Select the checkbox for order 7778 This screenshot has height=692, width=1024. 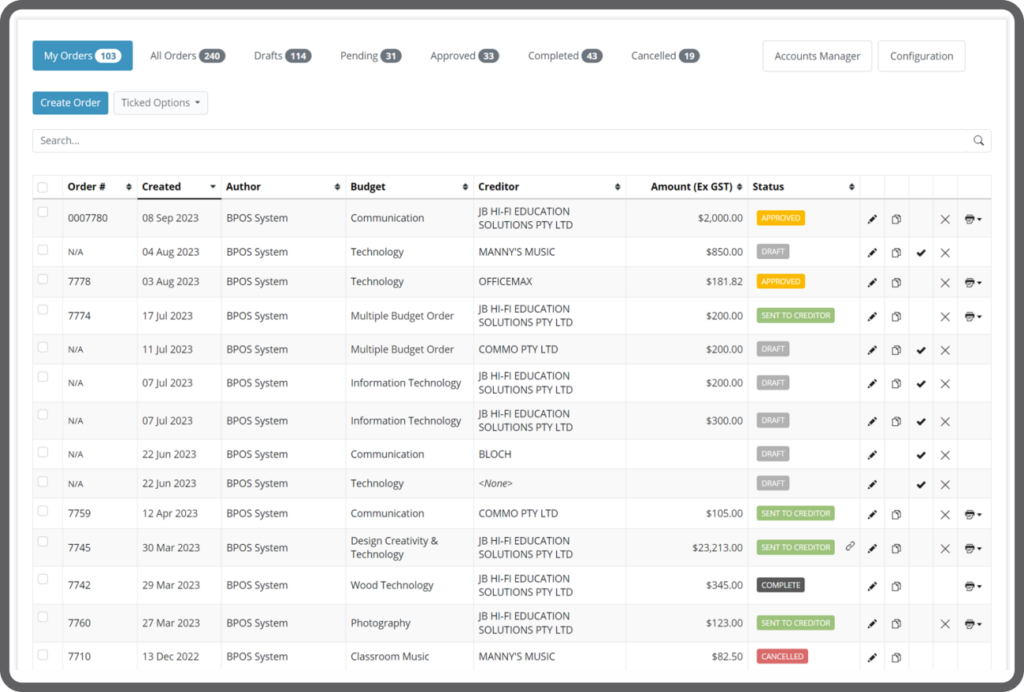pos(42,279)
